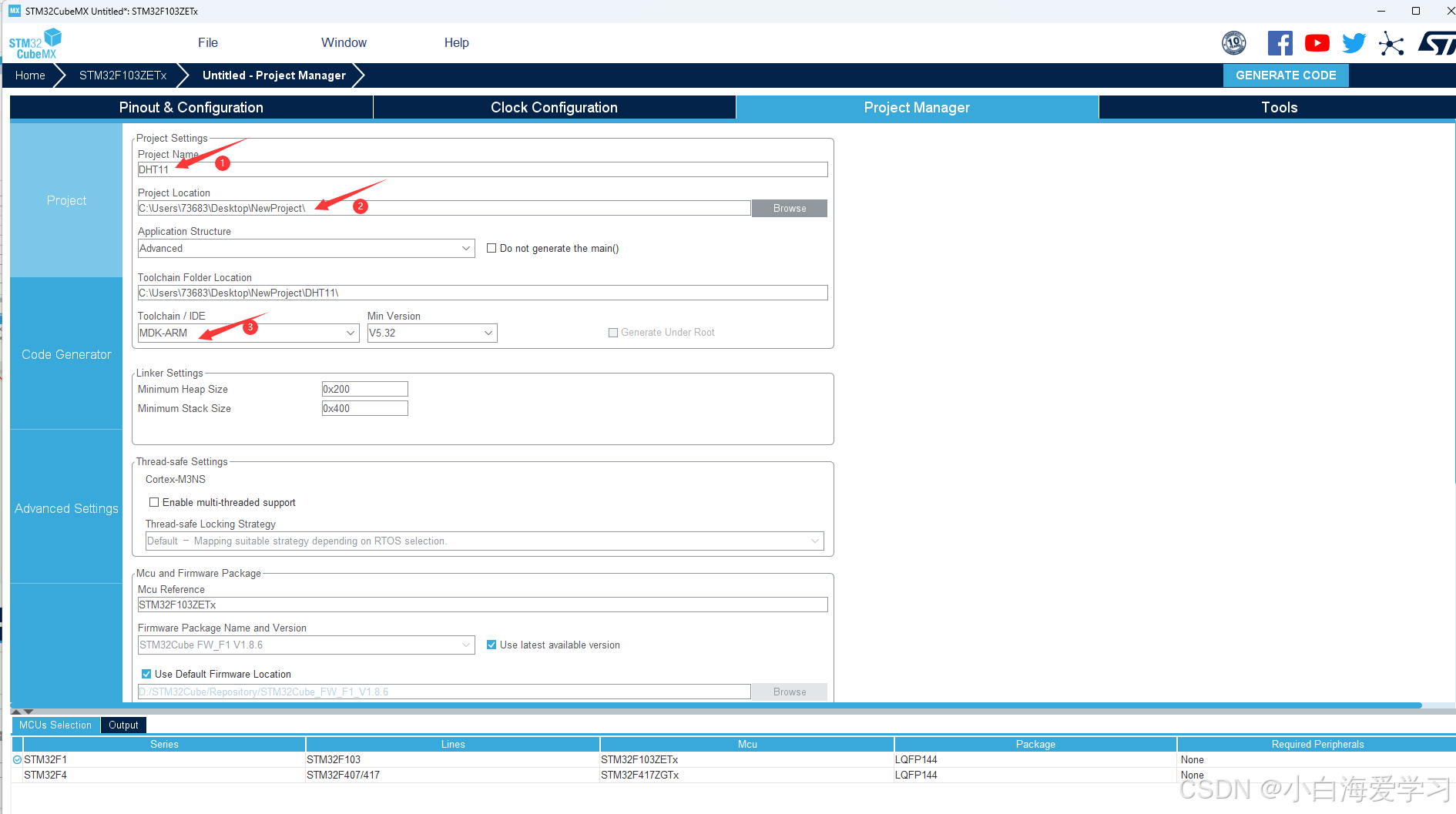The width and height of the screenshot is (1456, 814).
Task: Click the STM32CubeMX logo icon
Action: tap(35, 43)
